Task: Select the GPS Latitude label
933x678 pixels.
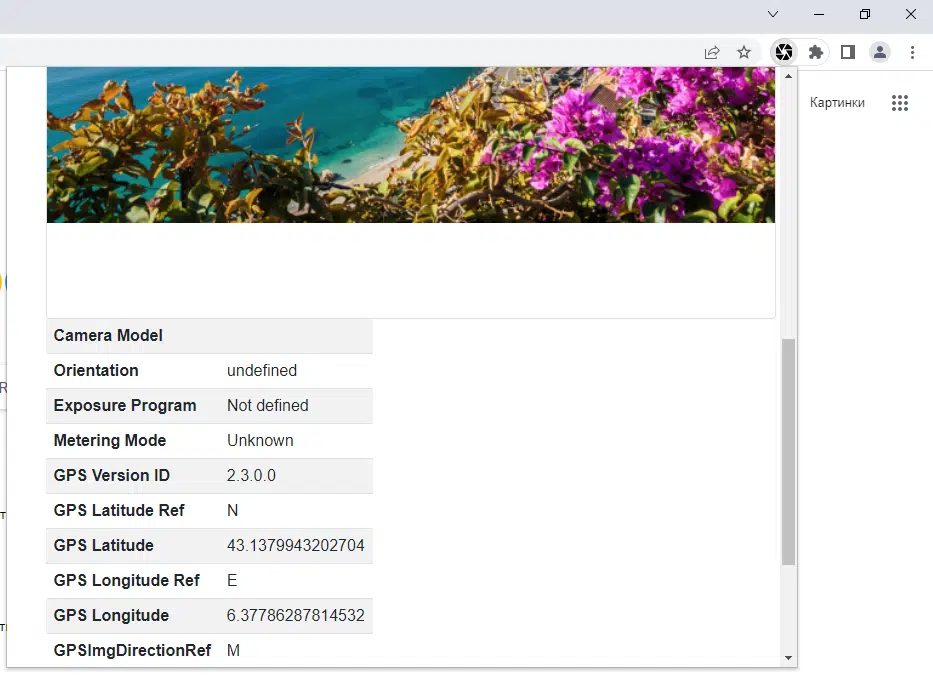Action: pyautogui.click(x=104, y=545)
